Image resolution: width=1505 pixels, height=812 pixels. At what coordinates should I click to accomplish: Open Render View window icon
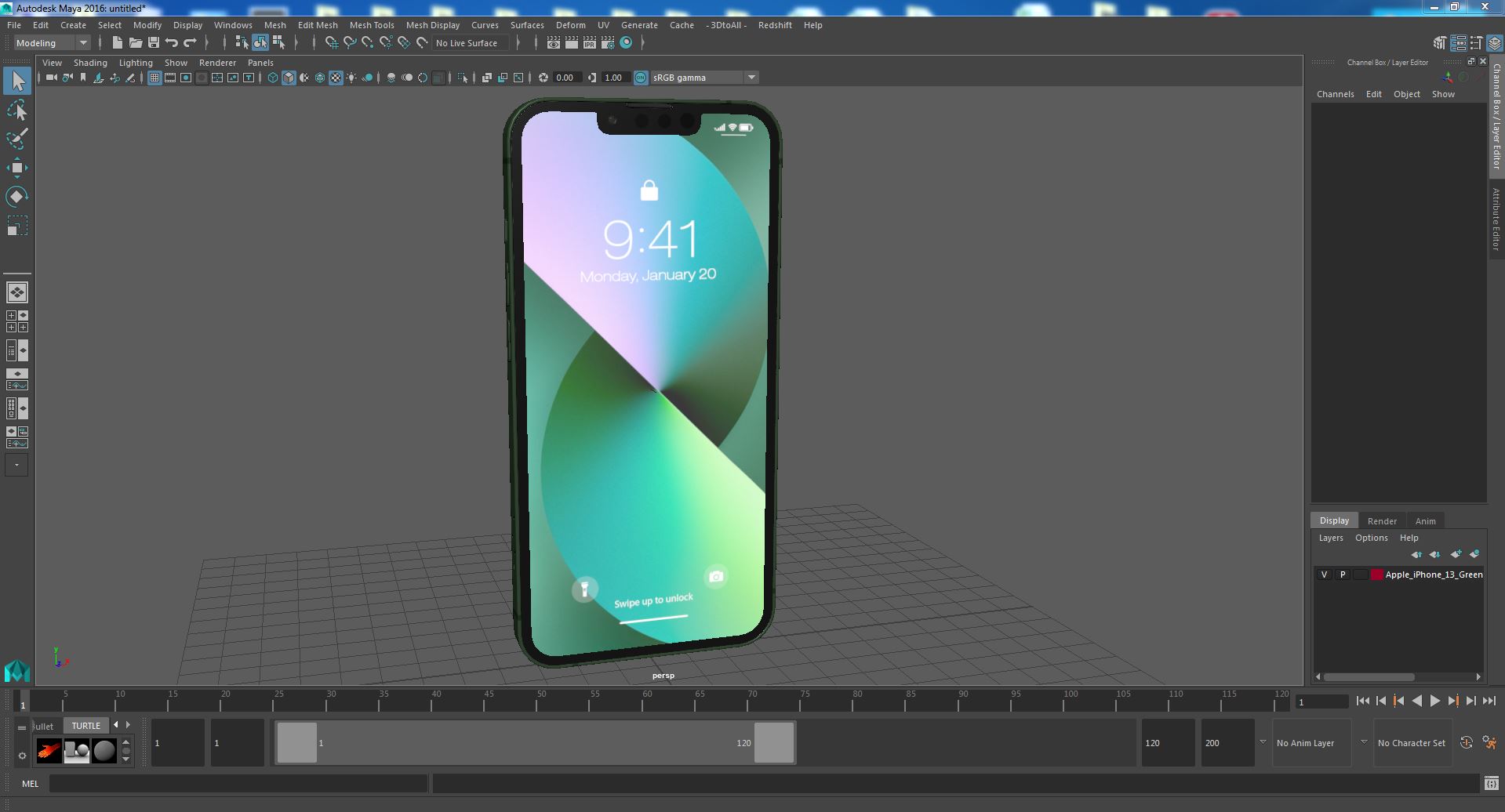pyautogui.click(x=553, y=43)
